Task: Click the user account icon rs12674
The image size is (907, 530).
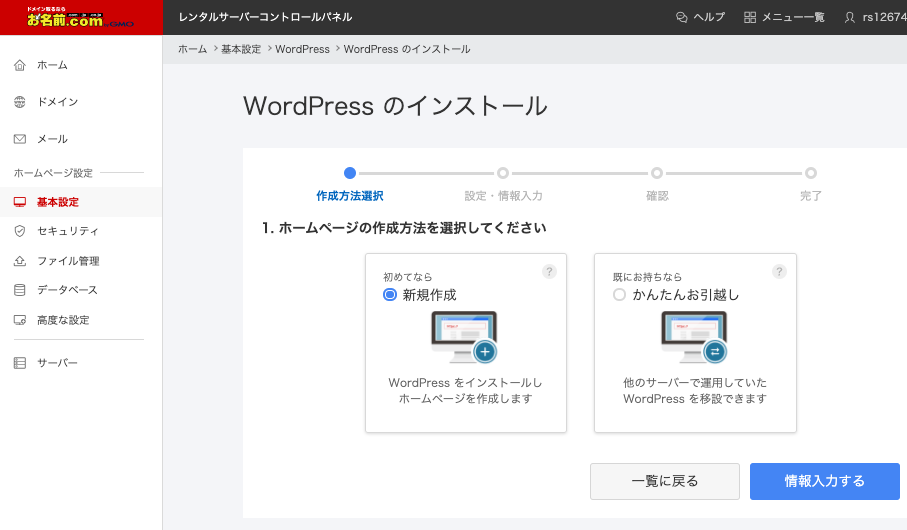Action: coord(850,17)
